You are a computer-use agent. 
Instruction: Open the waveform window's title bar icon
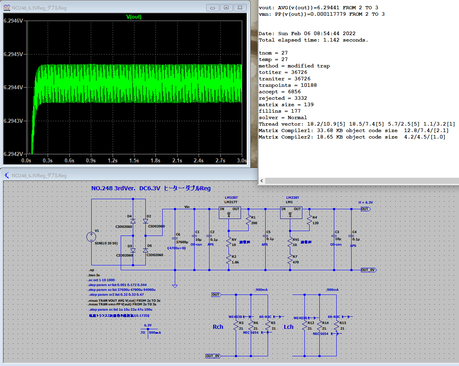click(x=7, y=8)
